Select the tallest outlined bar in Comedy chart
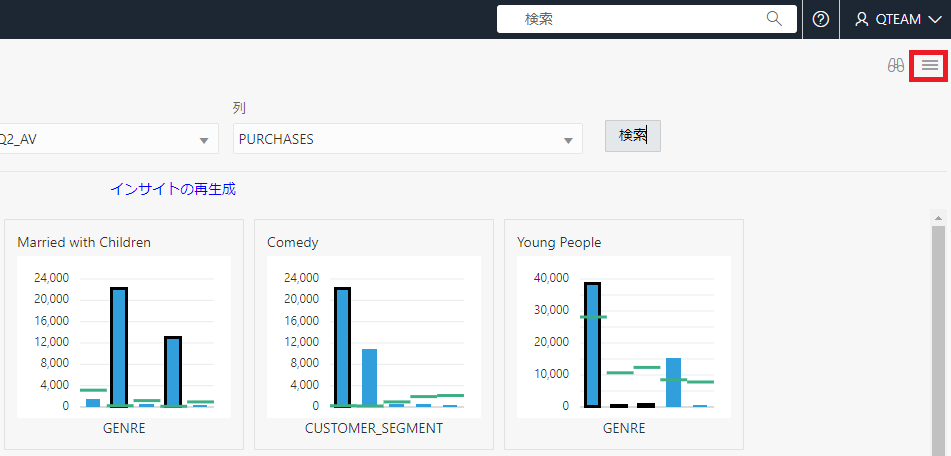Image resolution: width=951 pixels, height=456 pixels. click(x=342, y=347)
